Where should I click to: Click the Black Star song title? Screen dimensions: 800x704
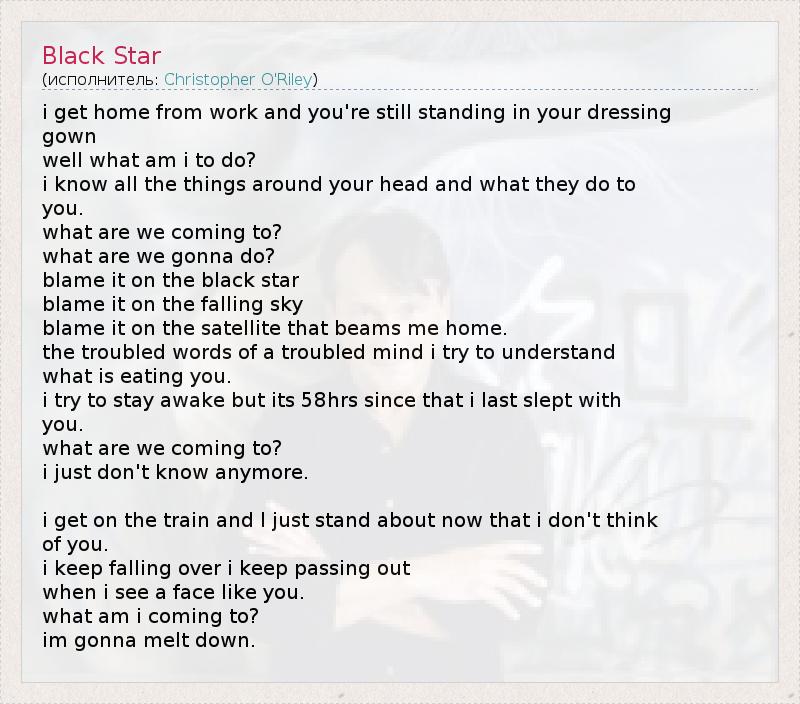[x=101, y=55]
